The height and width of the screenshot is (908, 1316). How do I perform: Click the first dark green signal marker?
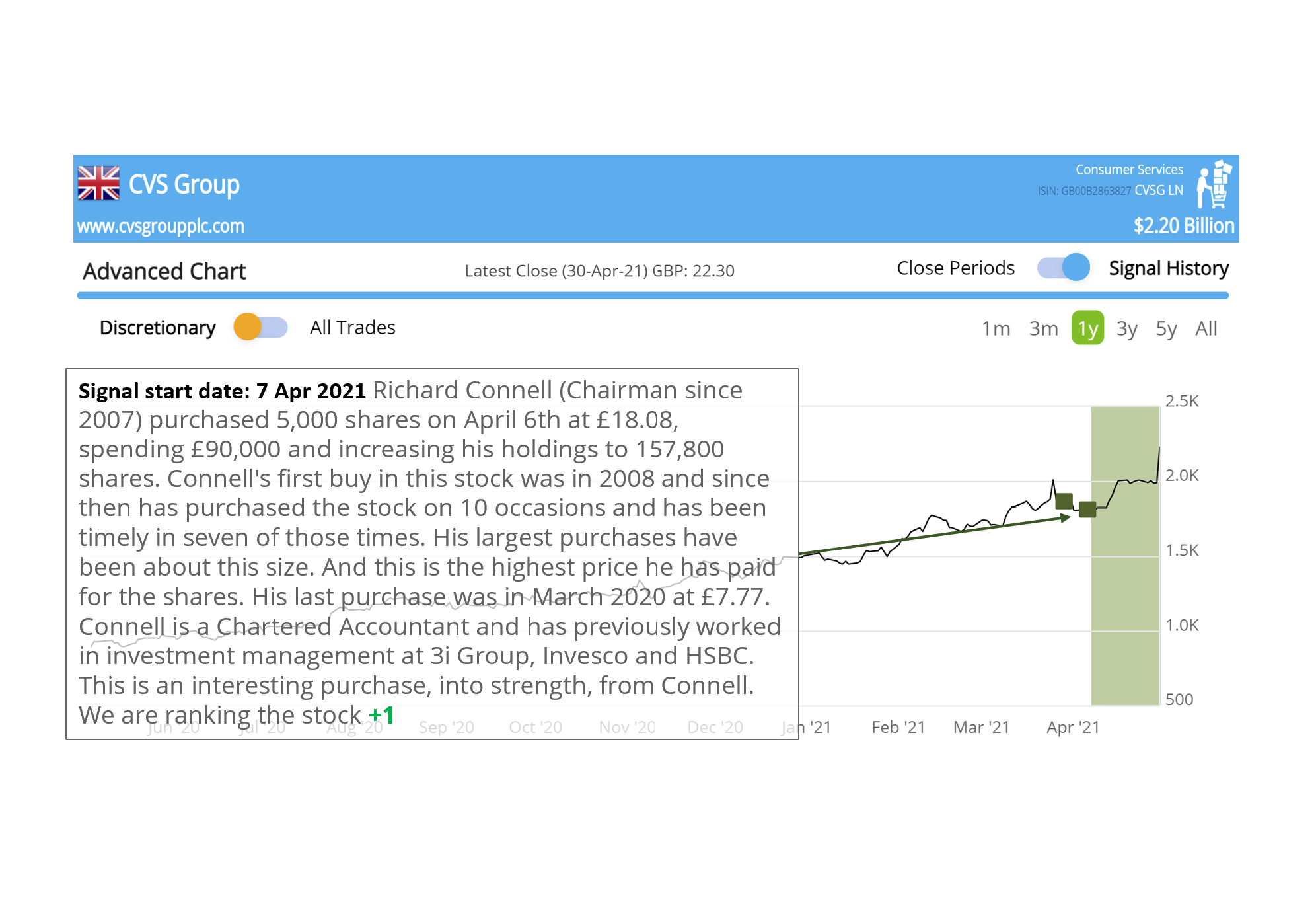[x=1064, y=501]
